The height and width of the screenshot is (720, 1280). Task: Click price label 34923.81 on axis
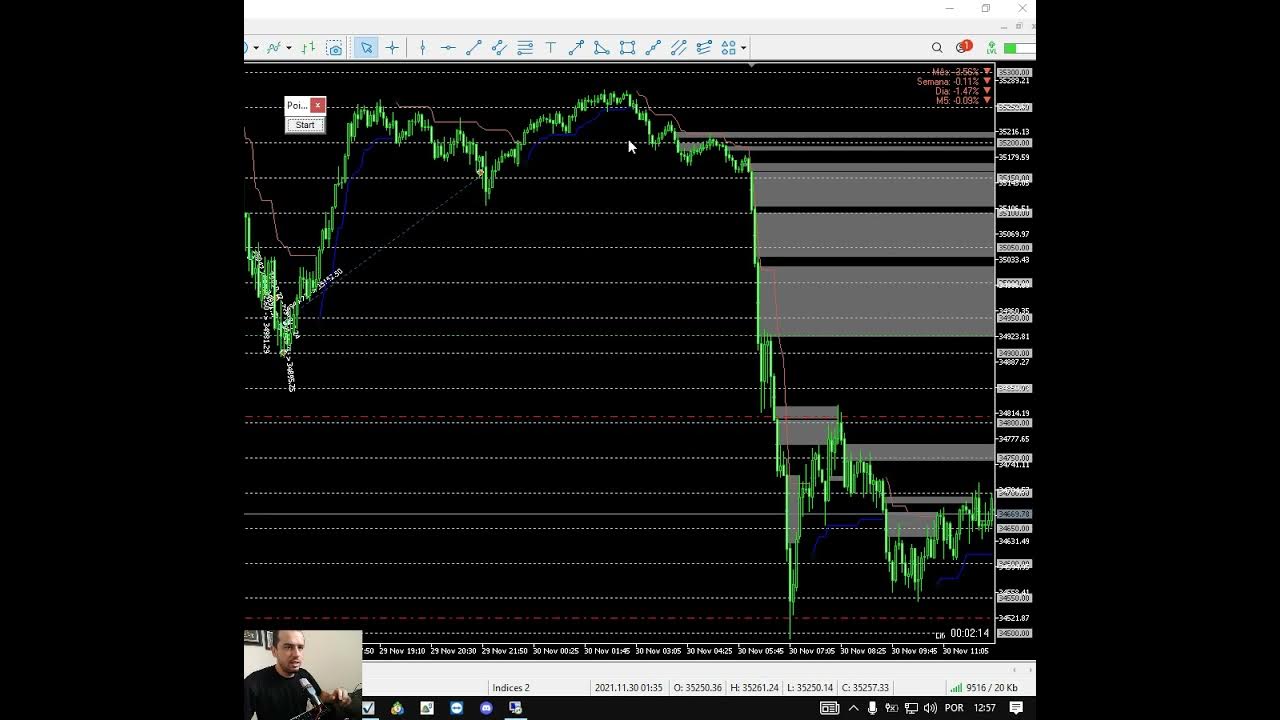1014,337
